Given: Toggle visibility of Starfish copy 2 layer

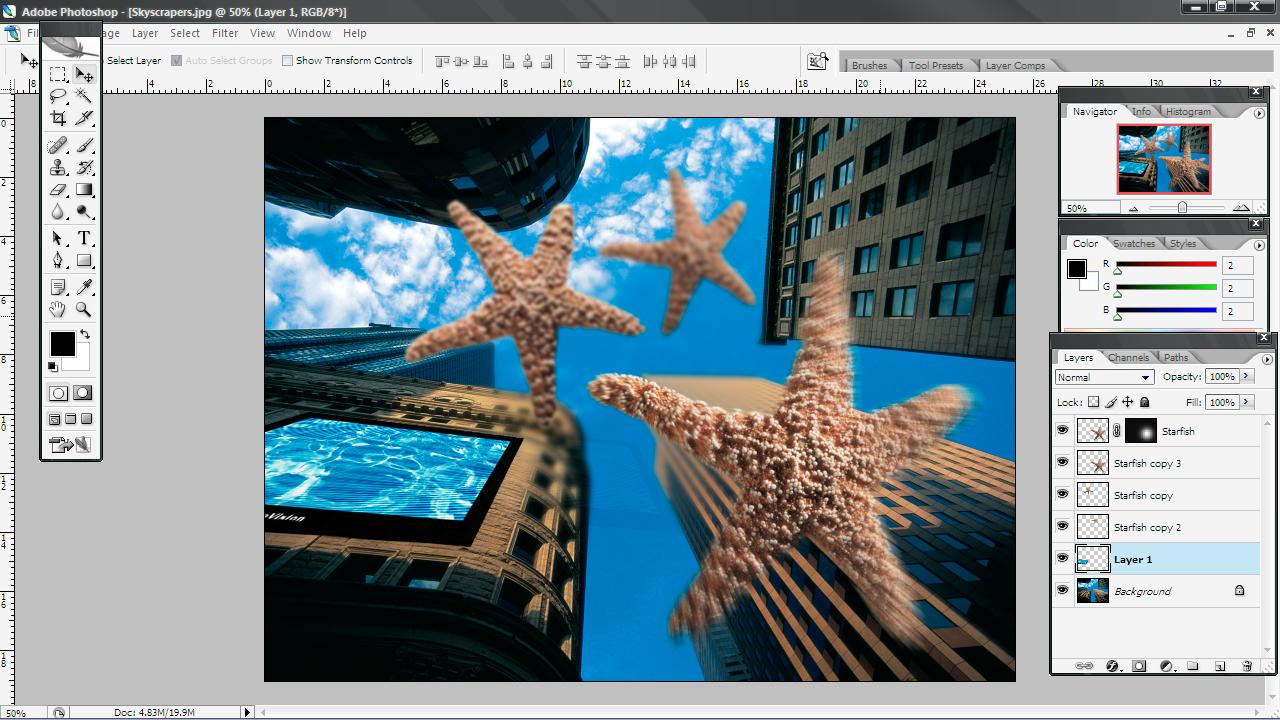Looking at the screenshot, I should (x=1062, y=527).
